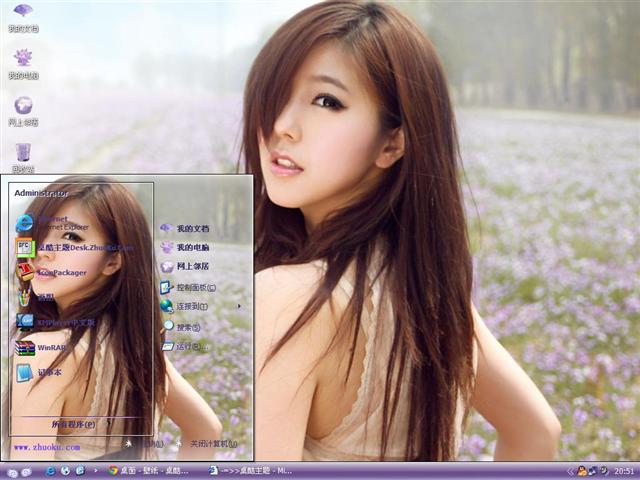Expand the 连接到(T) submenu arrow
The height and width of the screenshot is (480, 640).
239,306
